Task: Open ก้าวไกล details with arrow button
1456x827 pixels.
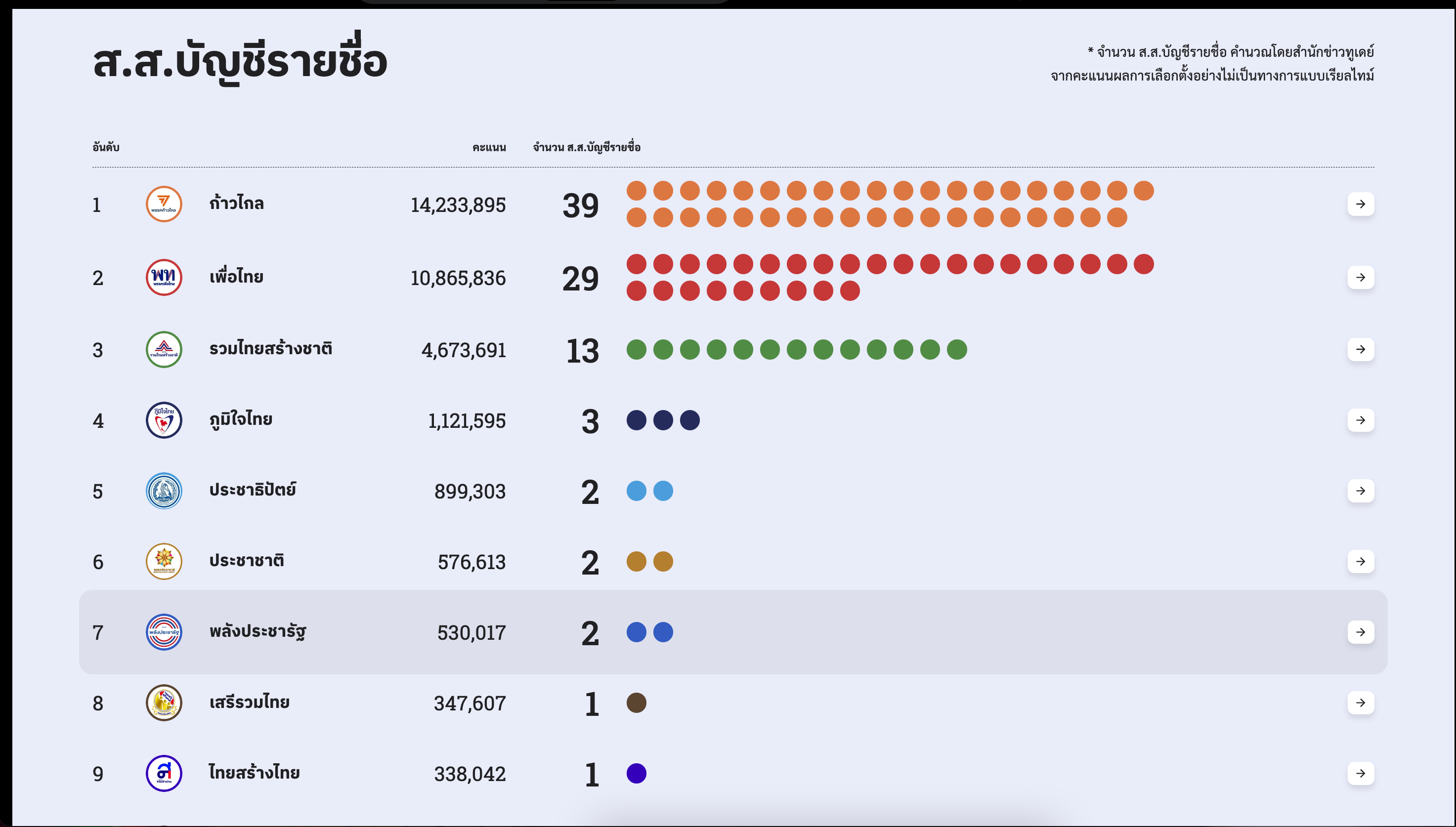Action: [x=1360, y=204]
